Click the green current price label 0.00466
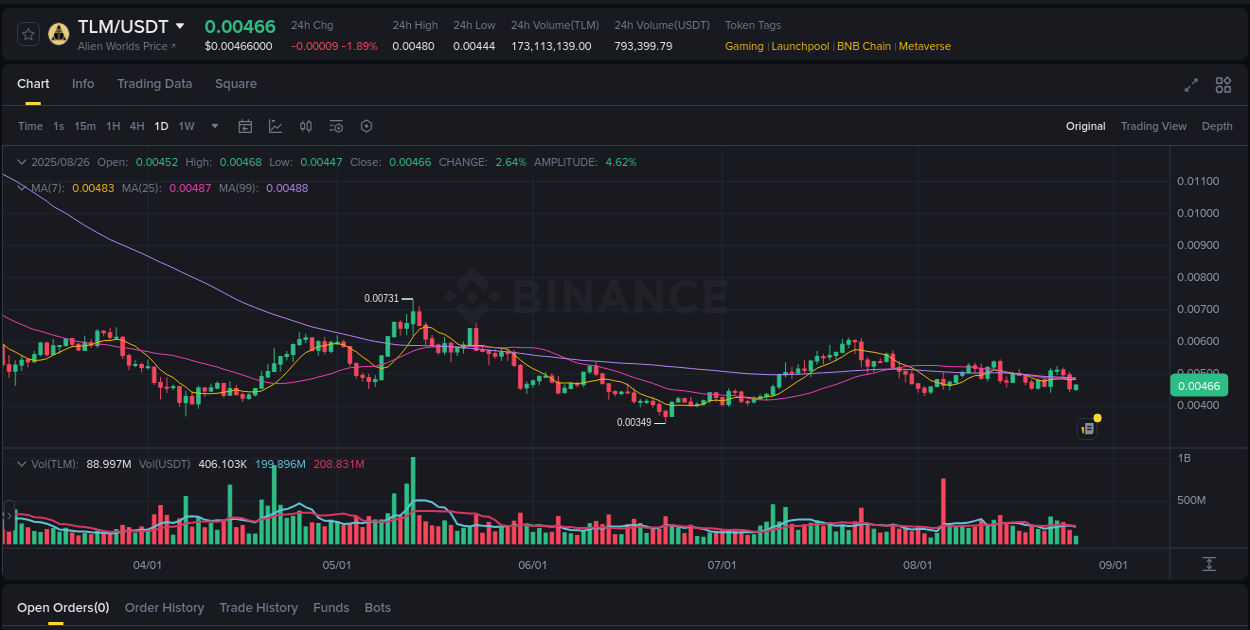The image size is (1250, 630). click(x=1198, y=384)
